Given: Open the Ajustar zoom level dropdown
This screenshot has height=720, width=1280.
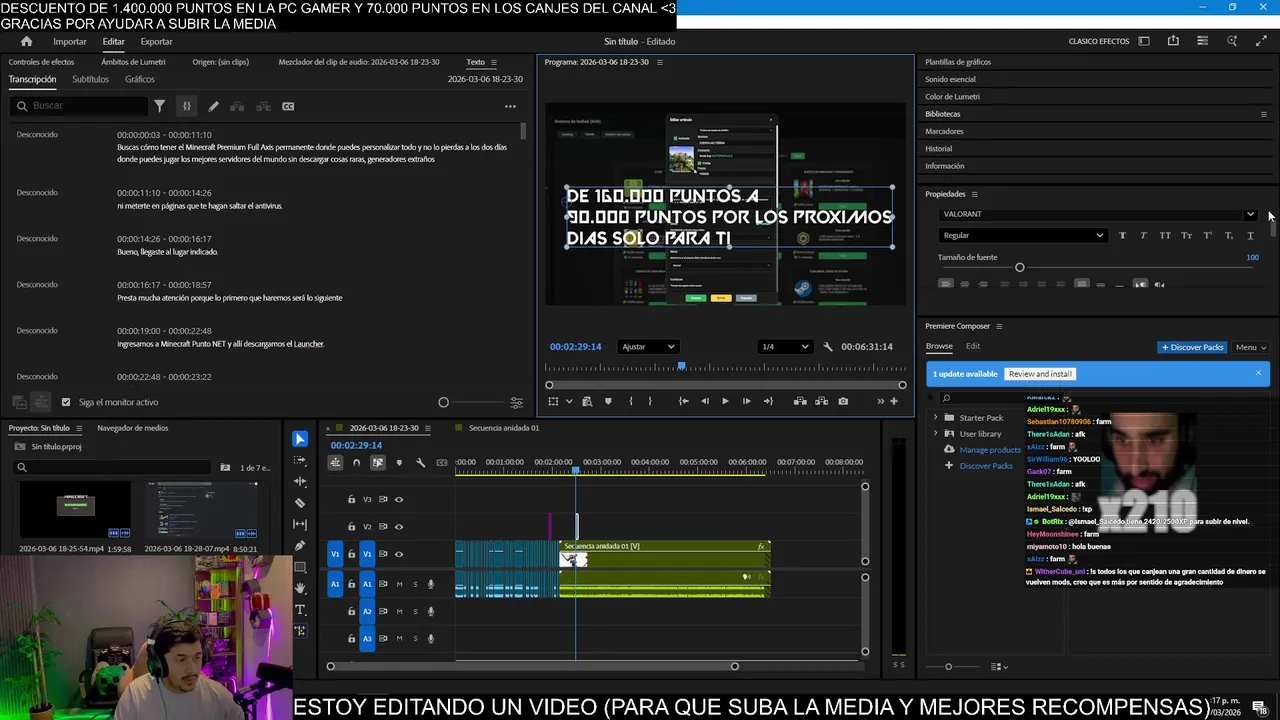Looking at the screenshot, I should pos(648,347).
